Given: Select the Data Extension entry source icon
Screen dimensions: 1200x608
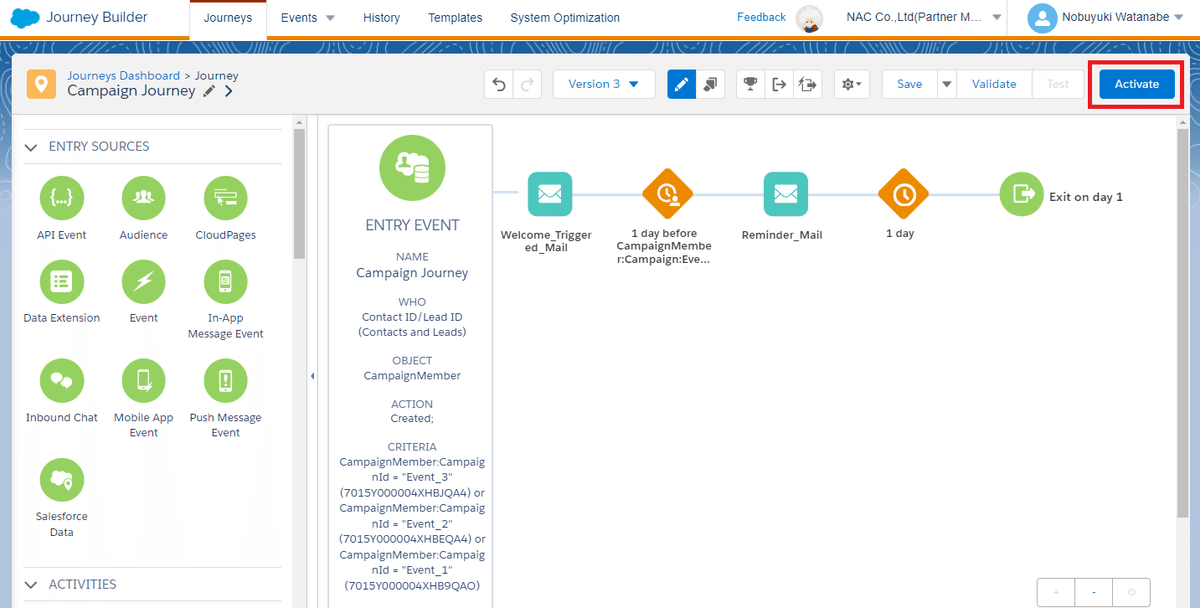Looking at the screenshot, I should tap(62, 281).
